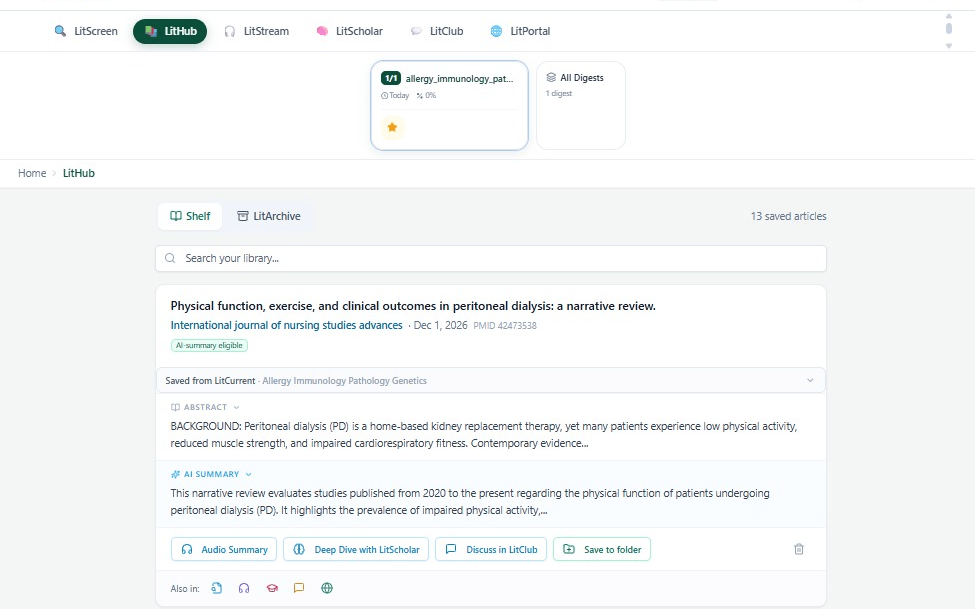Click the "Dec 1, 2026" publication date
Image resolution: width=975 pixels, height=609 pixels.
point(440,325)
